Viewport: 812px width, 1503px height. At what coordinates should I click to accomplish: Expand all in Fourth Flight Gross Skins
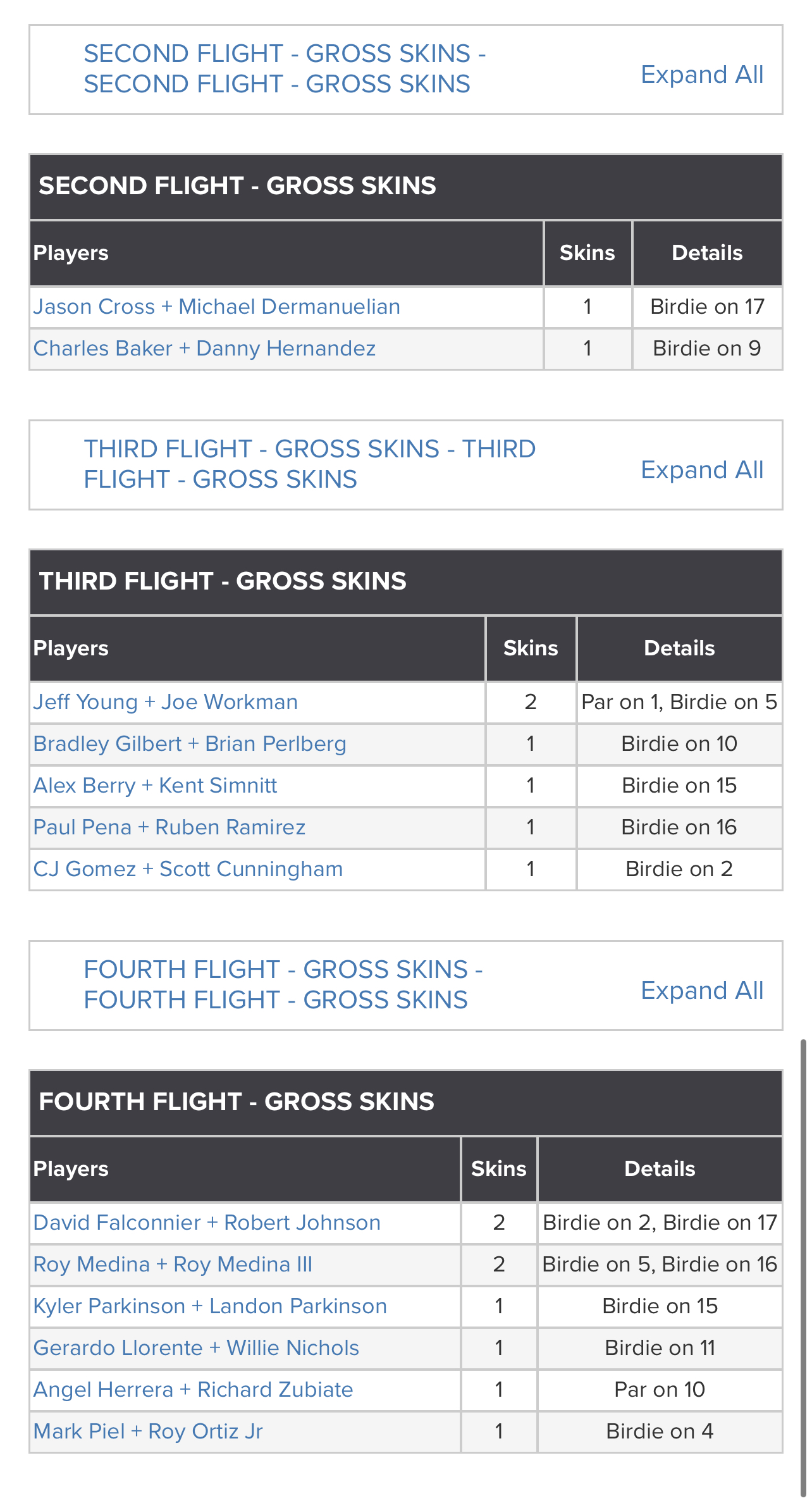702,991
